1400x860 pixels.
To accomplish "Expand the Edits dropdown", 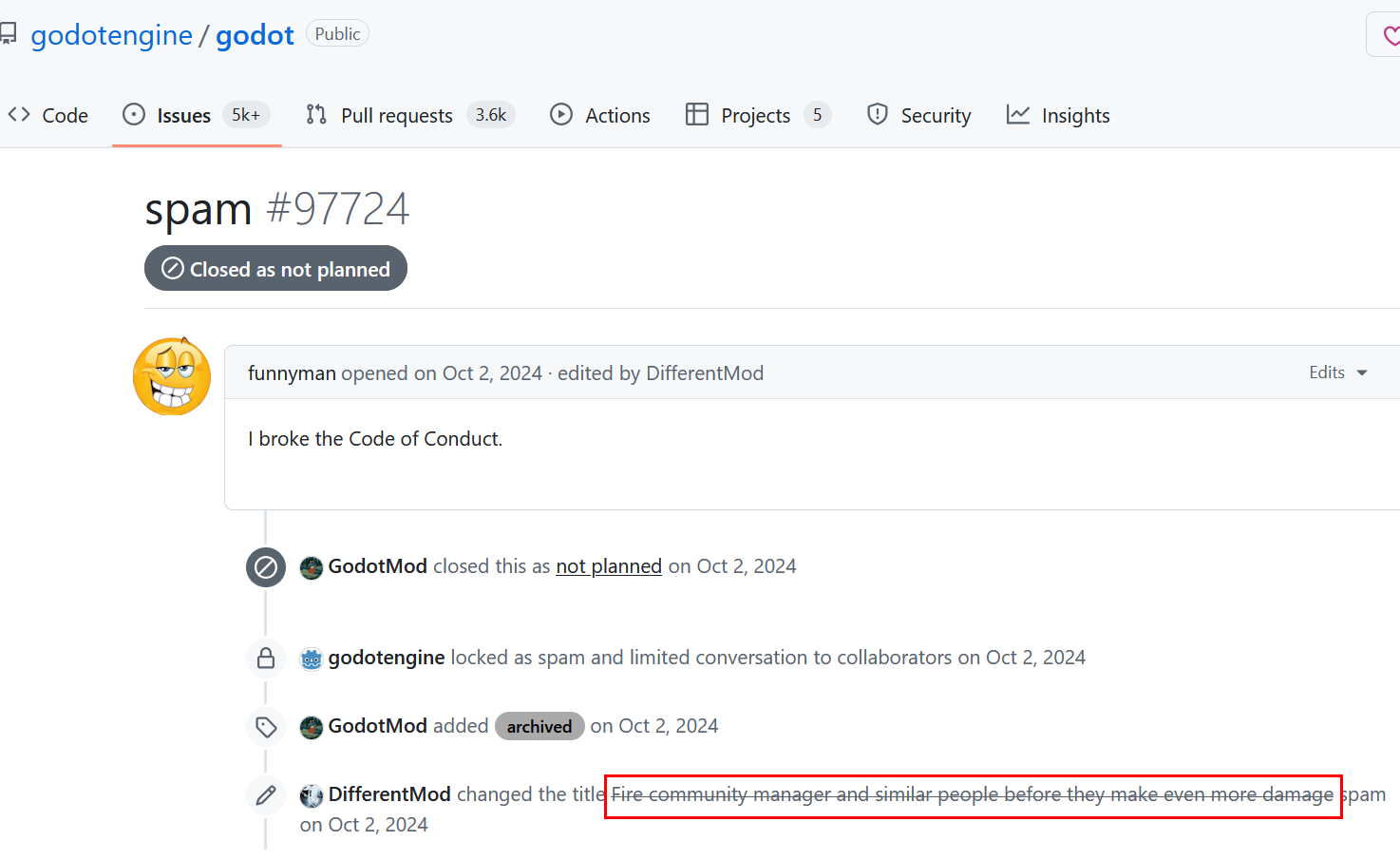I will [x=1338, y=373].
